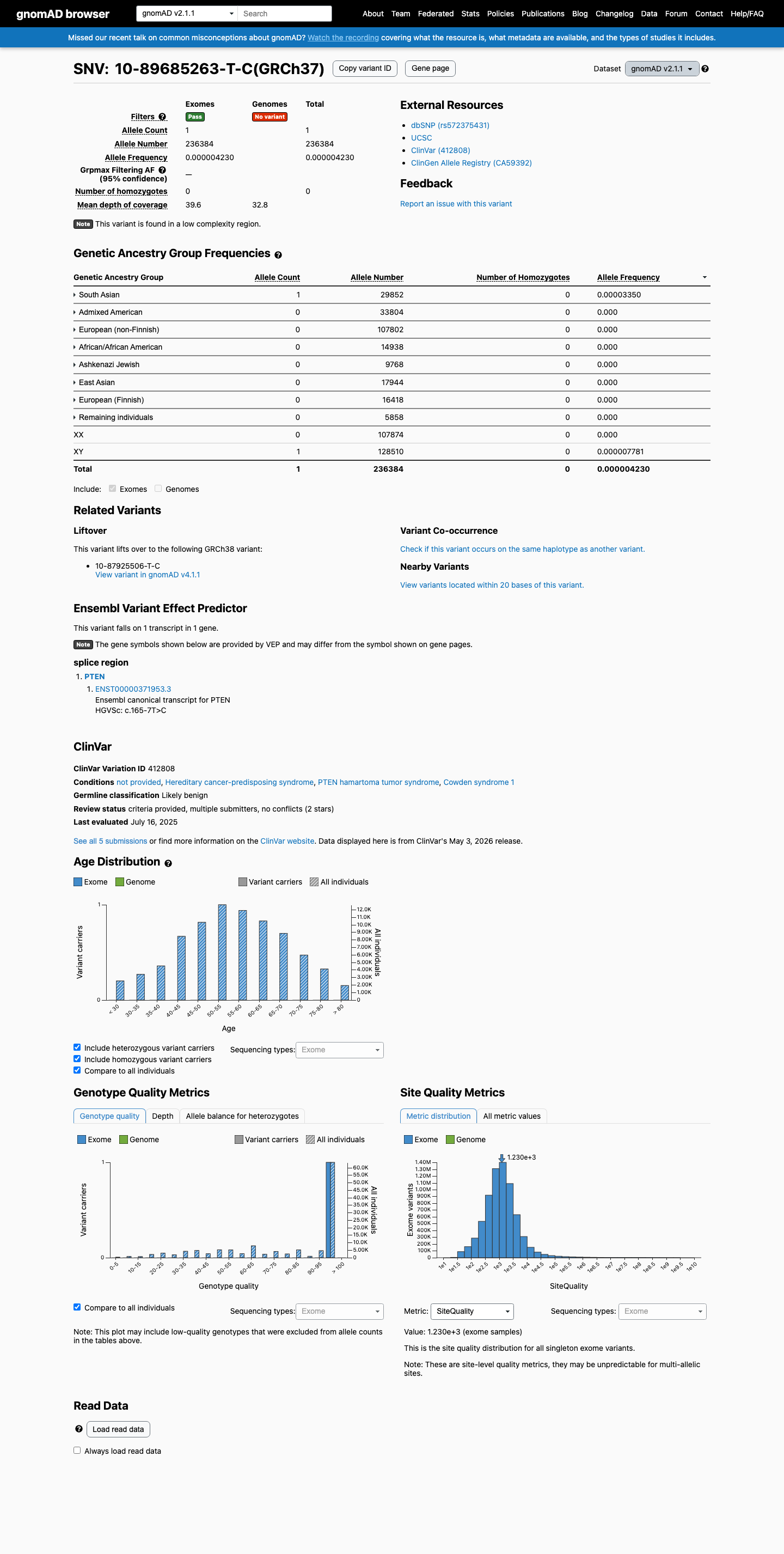Open the Watch the recording banner link
The image size is (784, 1554).
(343, 38)
